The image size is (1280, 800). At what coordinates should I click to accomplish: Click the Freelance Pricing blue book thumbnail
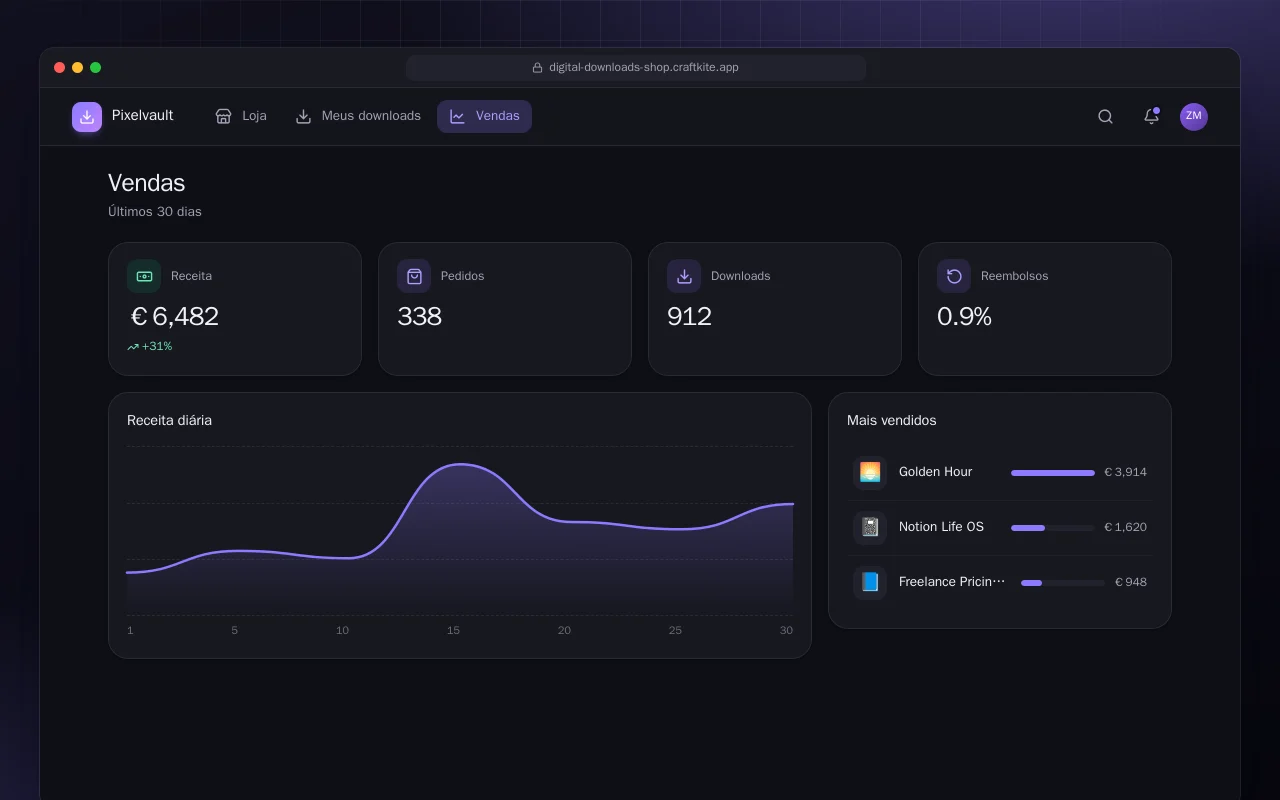[x=870, y=582]
